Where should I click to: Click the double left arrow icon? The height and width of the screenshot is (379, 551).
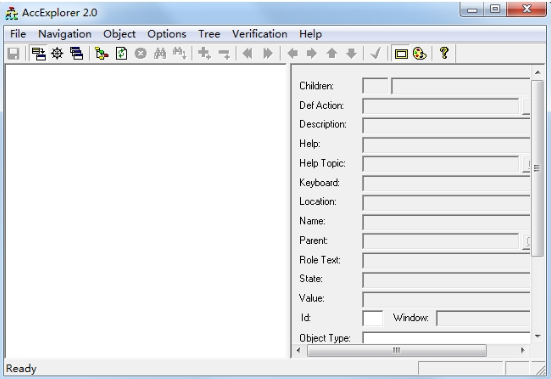pyautogui.click(x=248, y=54)
